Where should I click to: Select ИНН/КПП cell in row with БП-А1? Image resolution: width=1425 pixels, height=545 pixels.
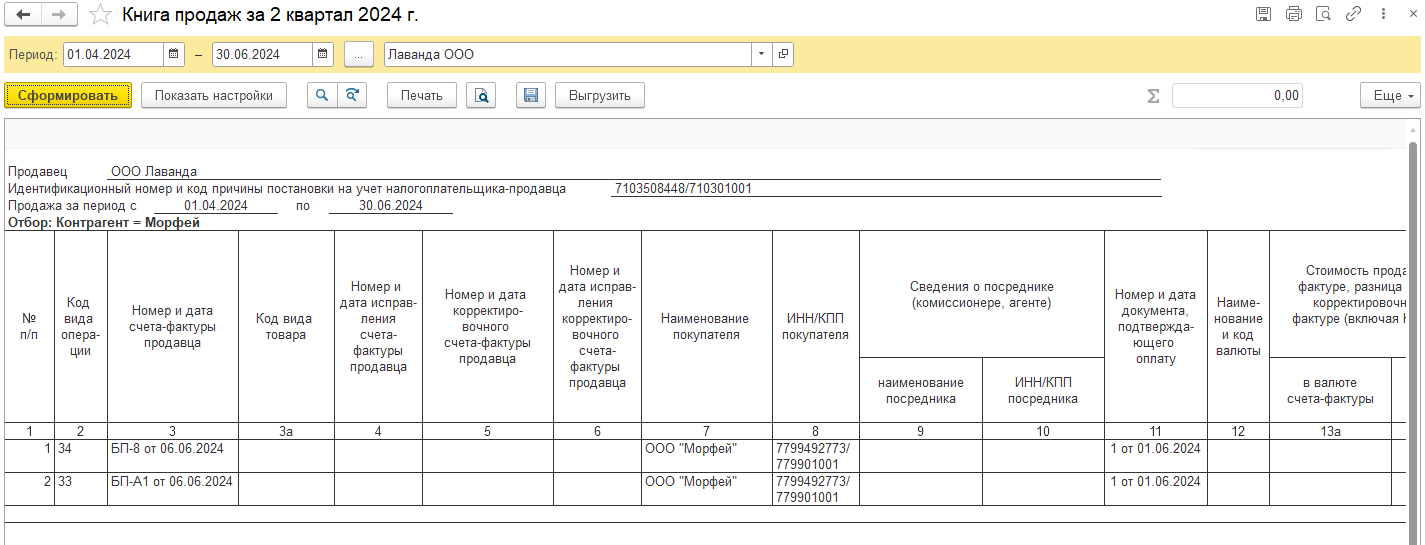(x=816, y=489)
